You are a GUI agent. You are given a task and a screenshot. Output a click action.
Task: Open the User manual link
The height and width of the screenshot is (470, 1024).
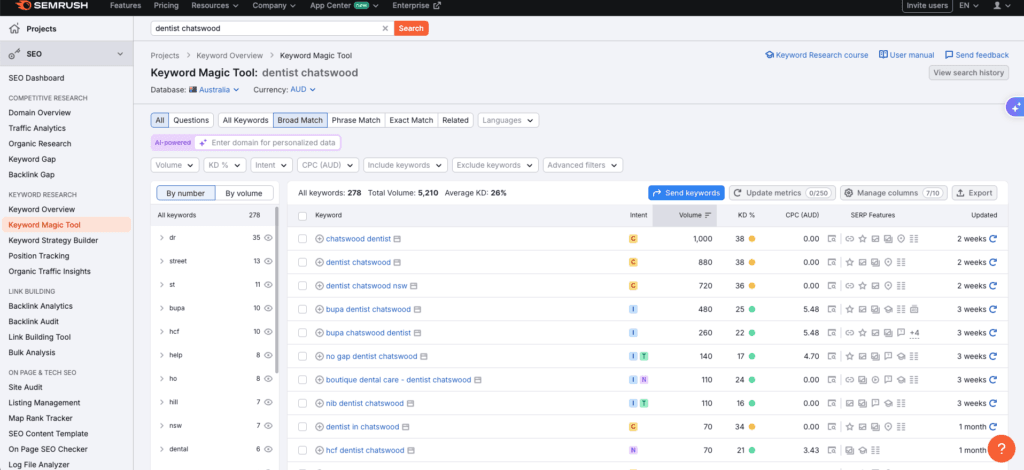click(x=906, y=55)
